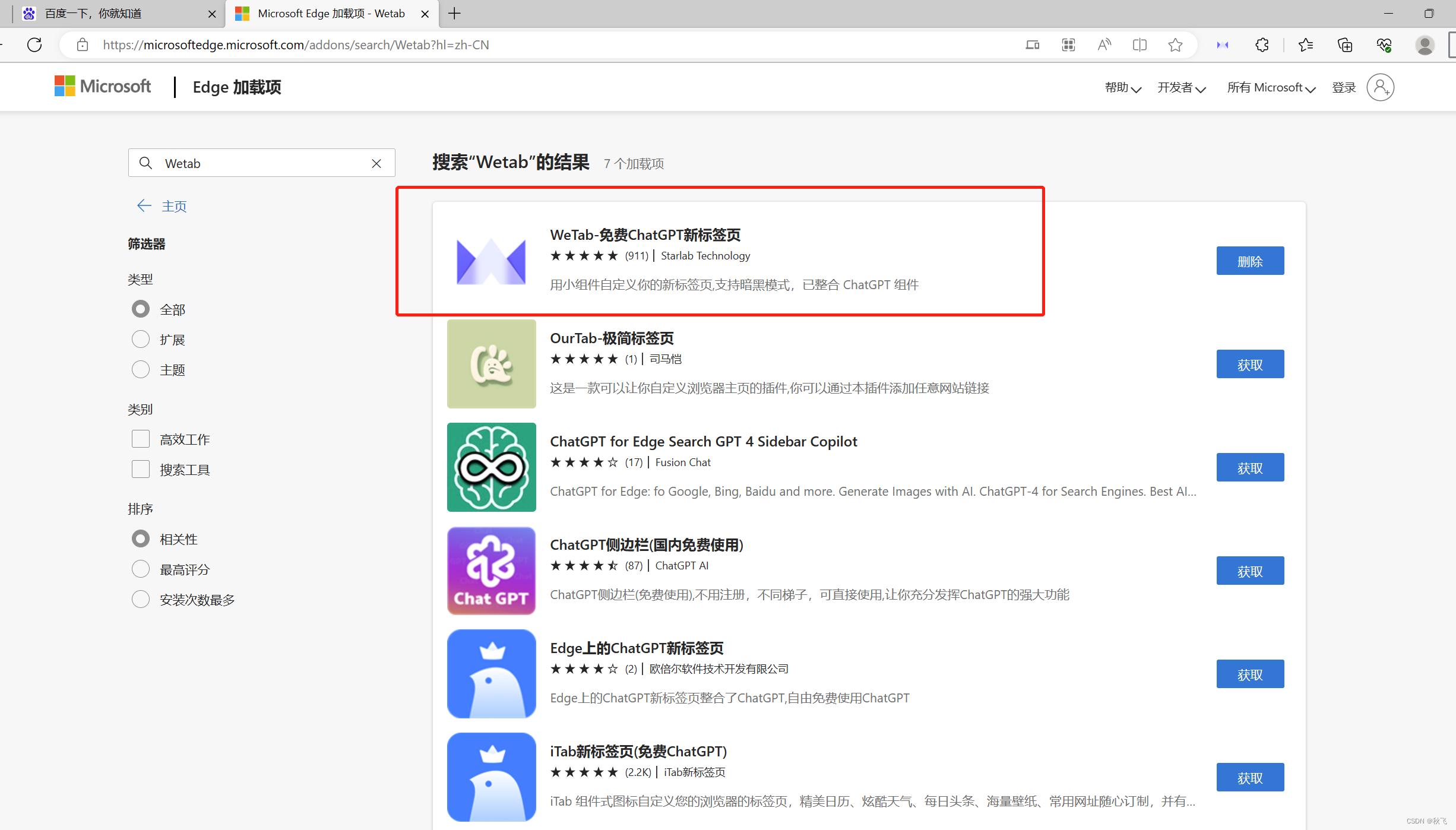
Task: Click the Edge上的ChatGPT新标签页 bird icon
Action: [491, 674]
